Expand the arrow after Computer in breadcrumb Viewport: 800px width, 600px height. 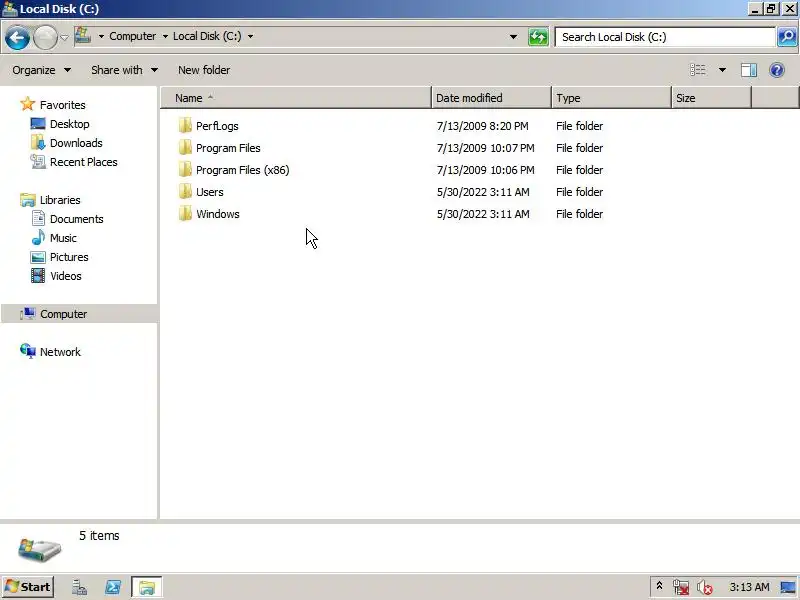click(x=165, y=37)
